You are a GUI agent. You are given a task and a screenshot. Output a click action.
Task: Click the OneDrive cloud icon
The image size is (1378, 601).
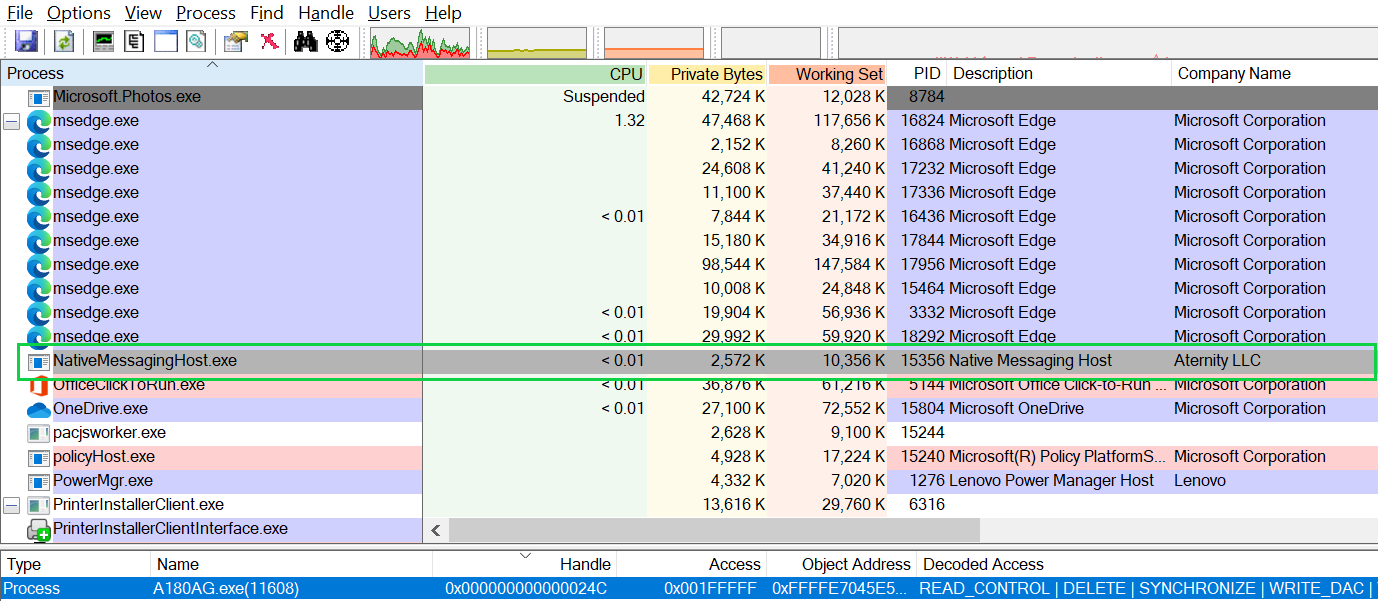pyautogui.click(x=39, y=409)
